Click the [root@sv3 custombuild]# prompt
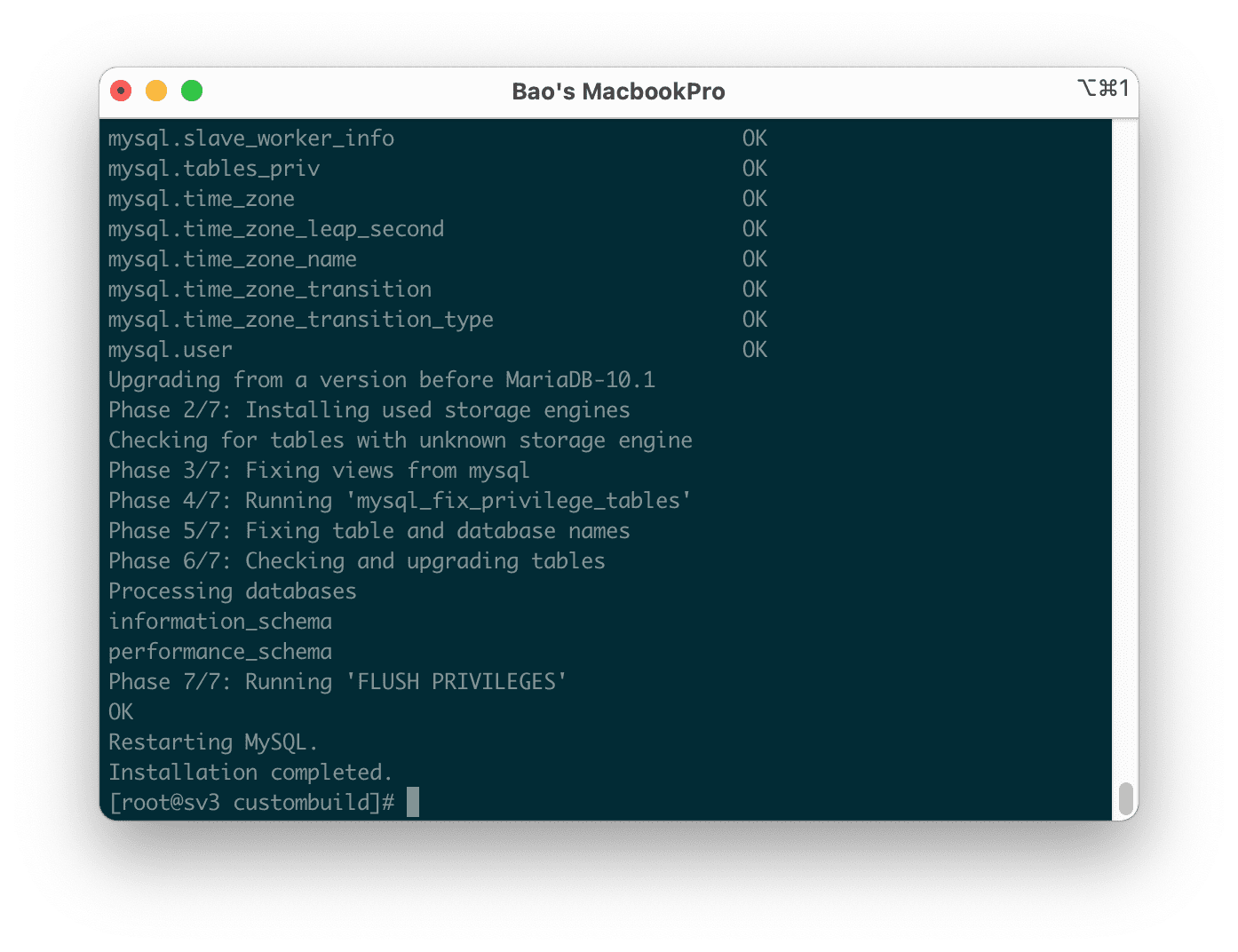This screenshot has height=952, width=1238. pyautogui.click(x=251, y=803)
